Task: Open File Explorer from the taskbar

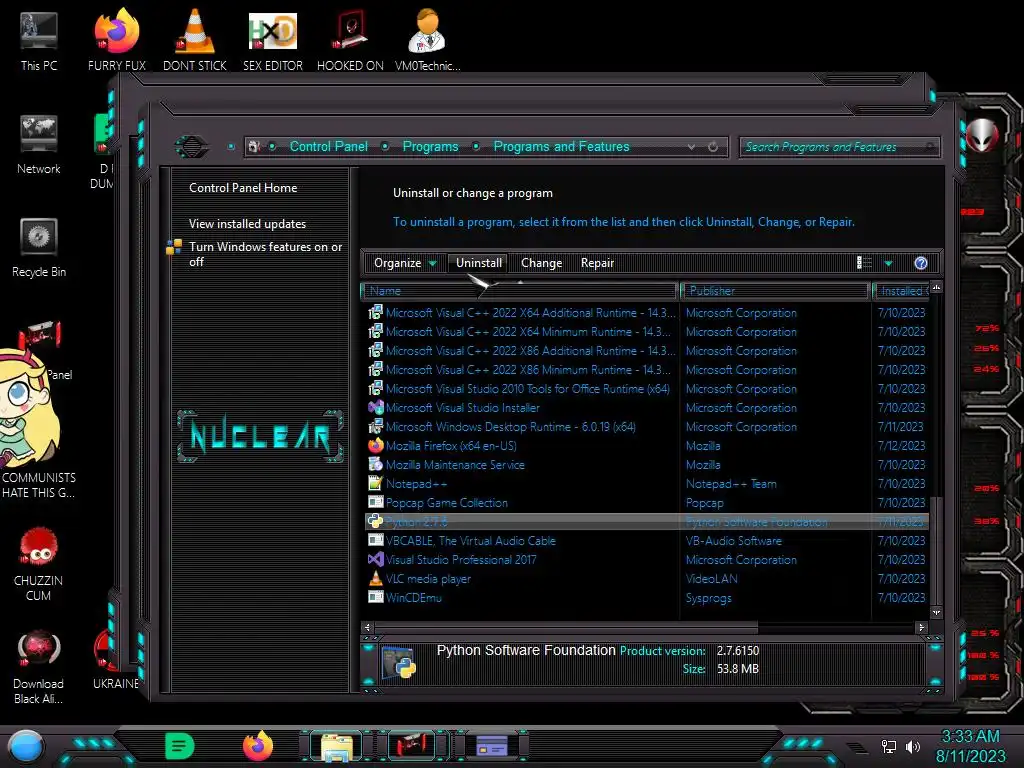Action: tap(336, 747)
